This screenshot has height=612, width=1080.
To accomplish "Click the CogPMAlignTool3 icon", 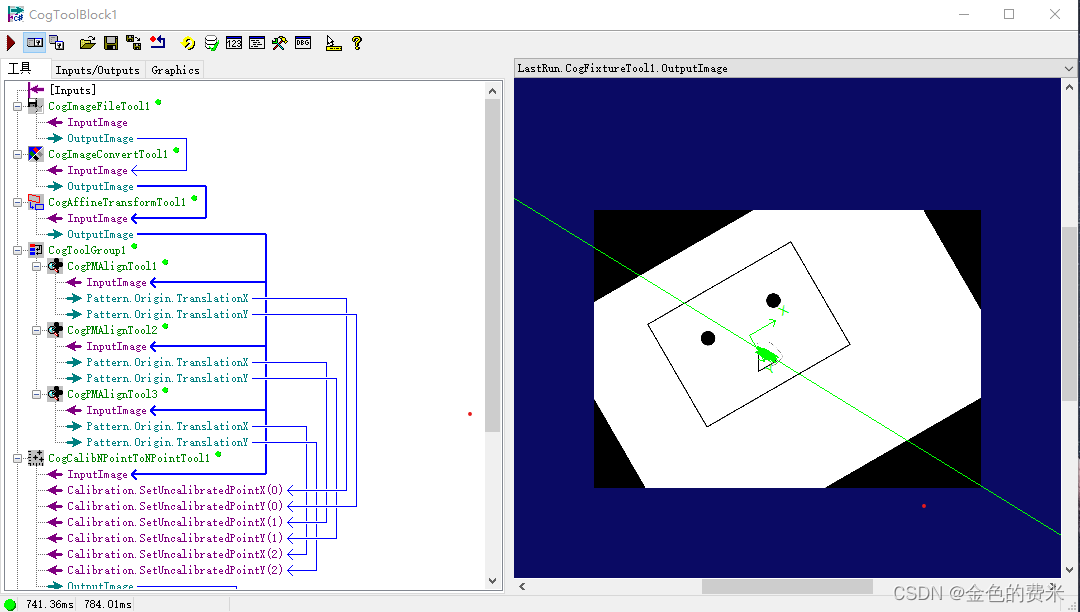I will (54, 394).
